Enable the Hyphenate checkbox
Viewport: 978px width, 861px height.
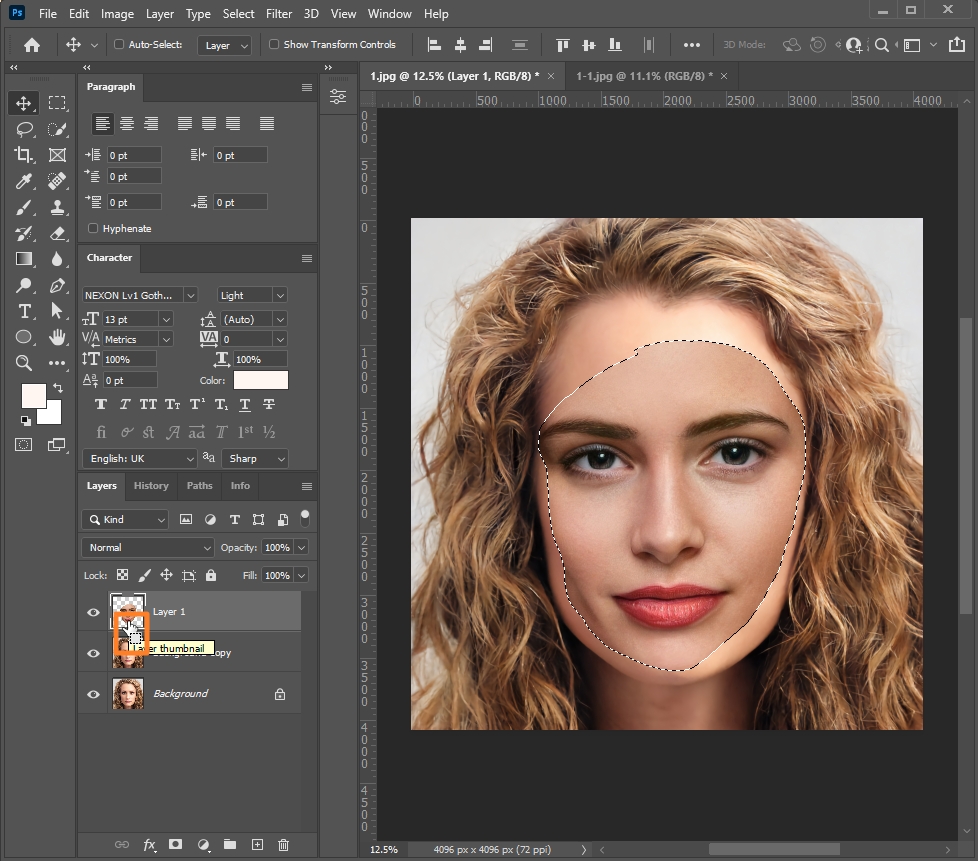94,228
